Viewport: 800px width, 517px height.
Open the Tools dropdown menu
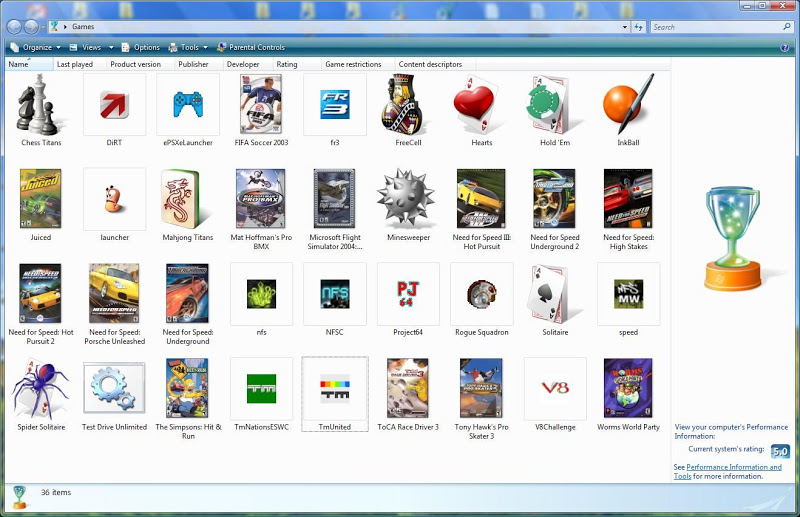coord(188,47)
